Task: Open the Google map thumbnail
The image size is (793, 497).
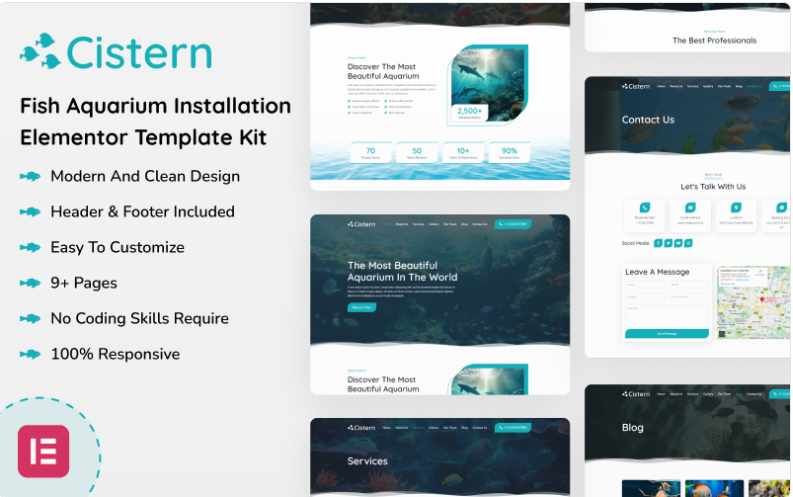Action: pos(754,302)
